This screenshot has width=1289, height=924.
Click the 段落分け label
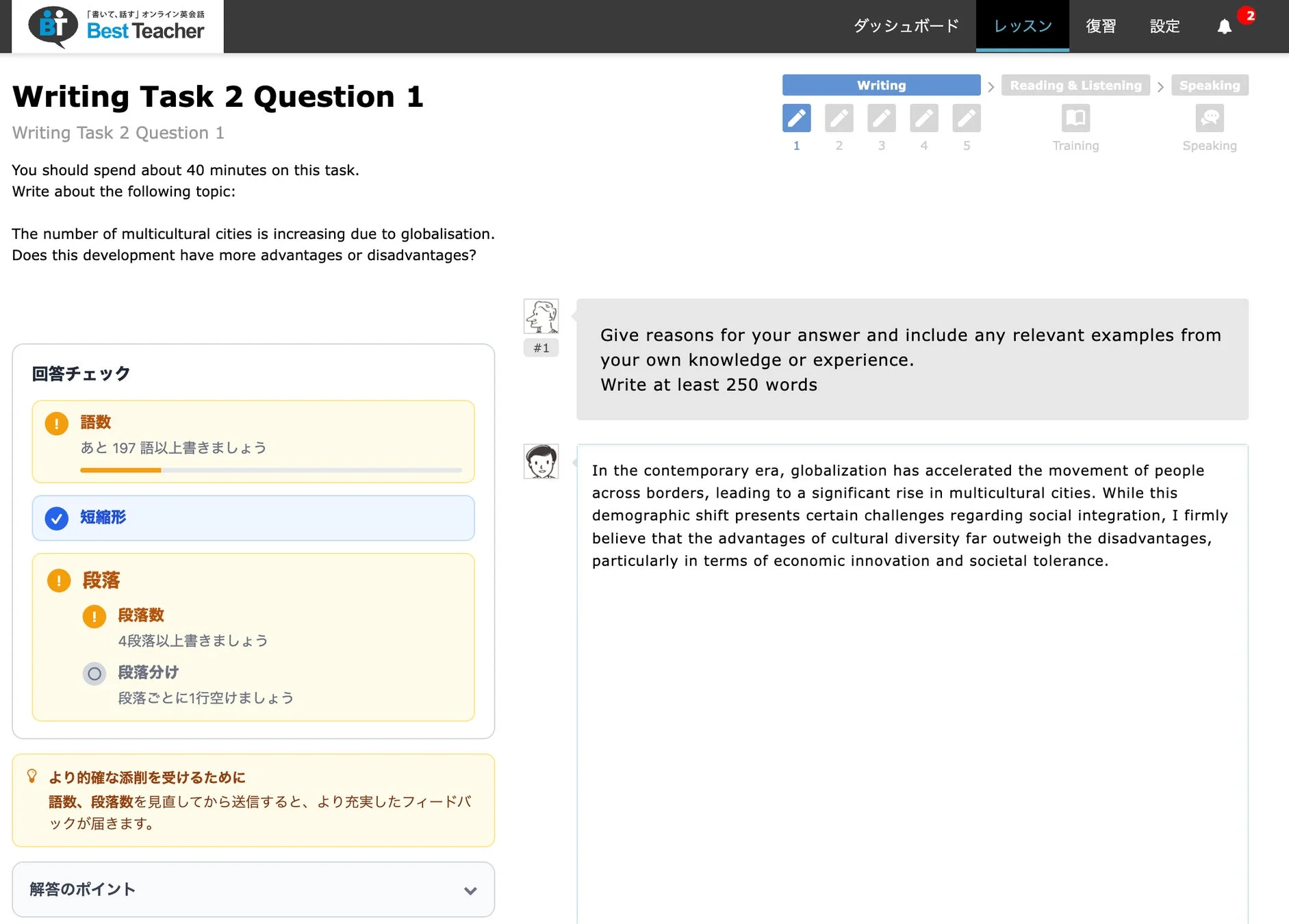click(x=148, y=672)
